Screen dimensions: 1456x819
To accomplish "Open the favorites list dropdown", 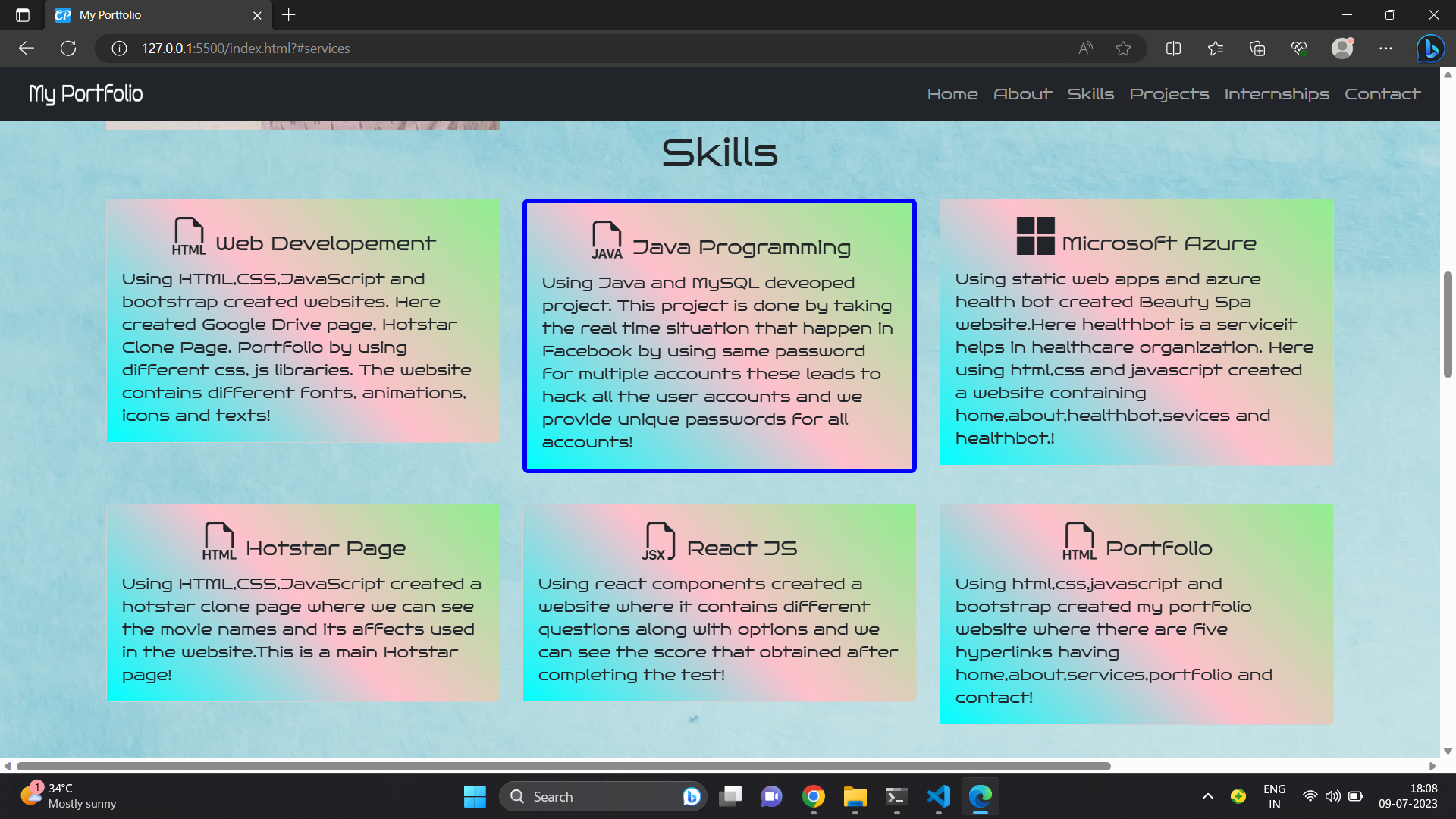I will (x=1215, y=48).
